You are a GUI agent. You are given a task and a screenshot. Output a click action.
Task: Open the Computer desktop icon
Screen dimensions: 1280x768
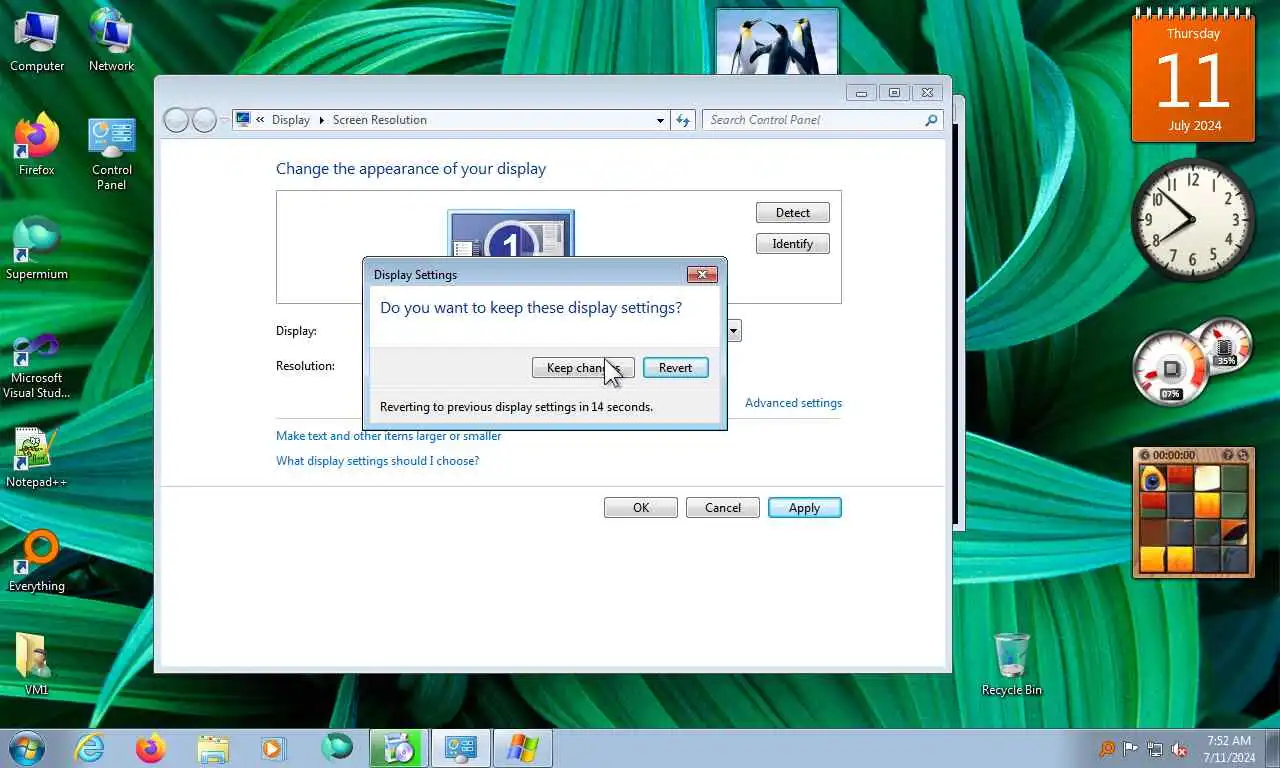tap(37, 40)
